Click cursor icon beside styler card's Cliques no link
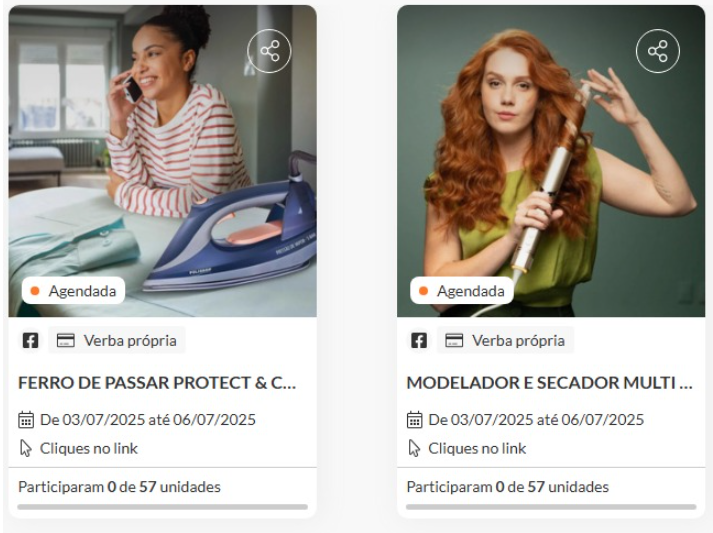The image size is (713, 533). point(414,448)
